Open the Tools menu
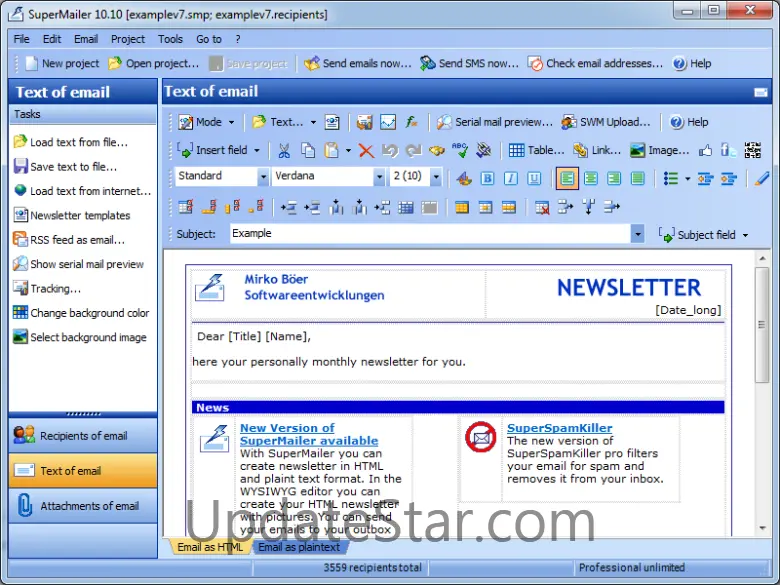The image size is (780, 585). click(170, 39)
